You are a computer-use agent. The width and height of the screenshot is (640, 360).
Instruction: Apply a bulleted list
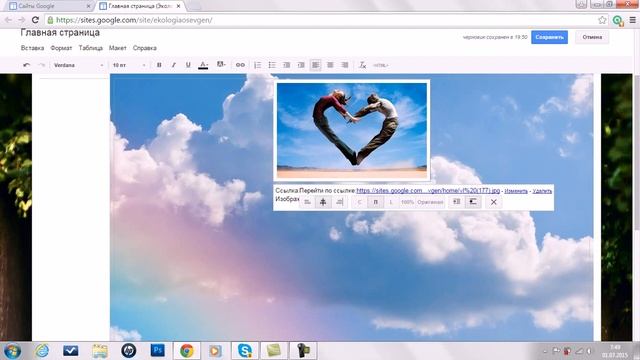[x=272, y=65]
